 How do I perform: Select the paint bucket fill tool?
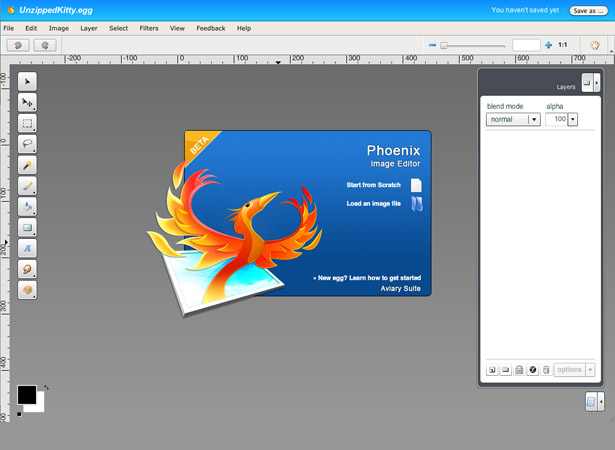point(27,206)
